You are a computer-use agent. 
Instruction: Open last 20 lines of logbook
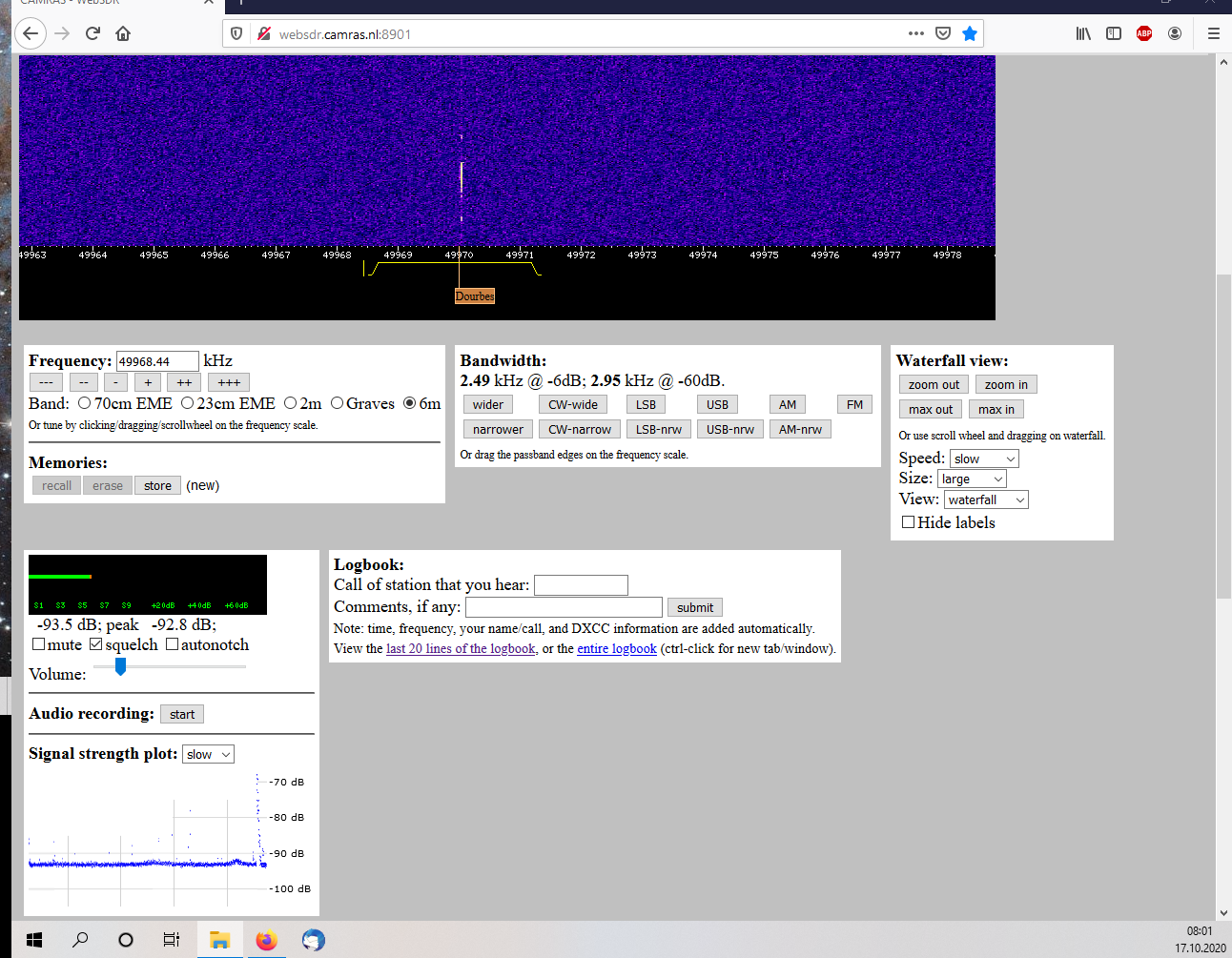tap(461, 649)
